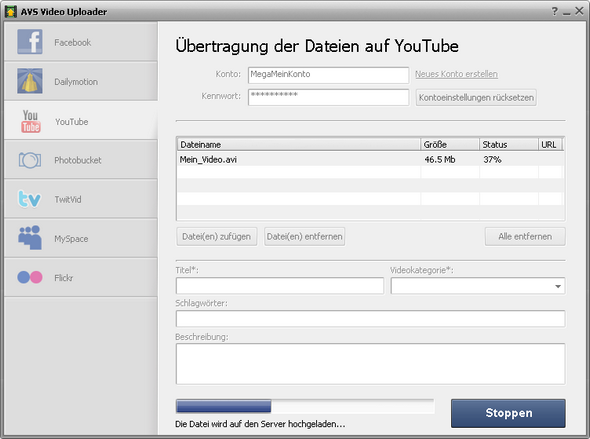Open help via the question mark

coord(555,11)
